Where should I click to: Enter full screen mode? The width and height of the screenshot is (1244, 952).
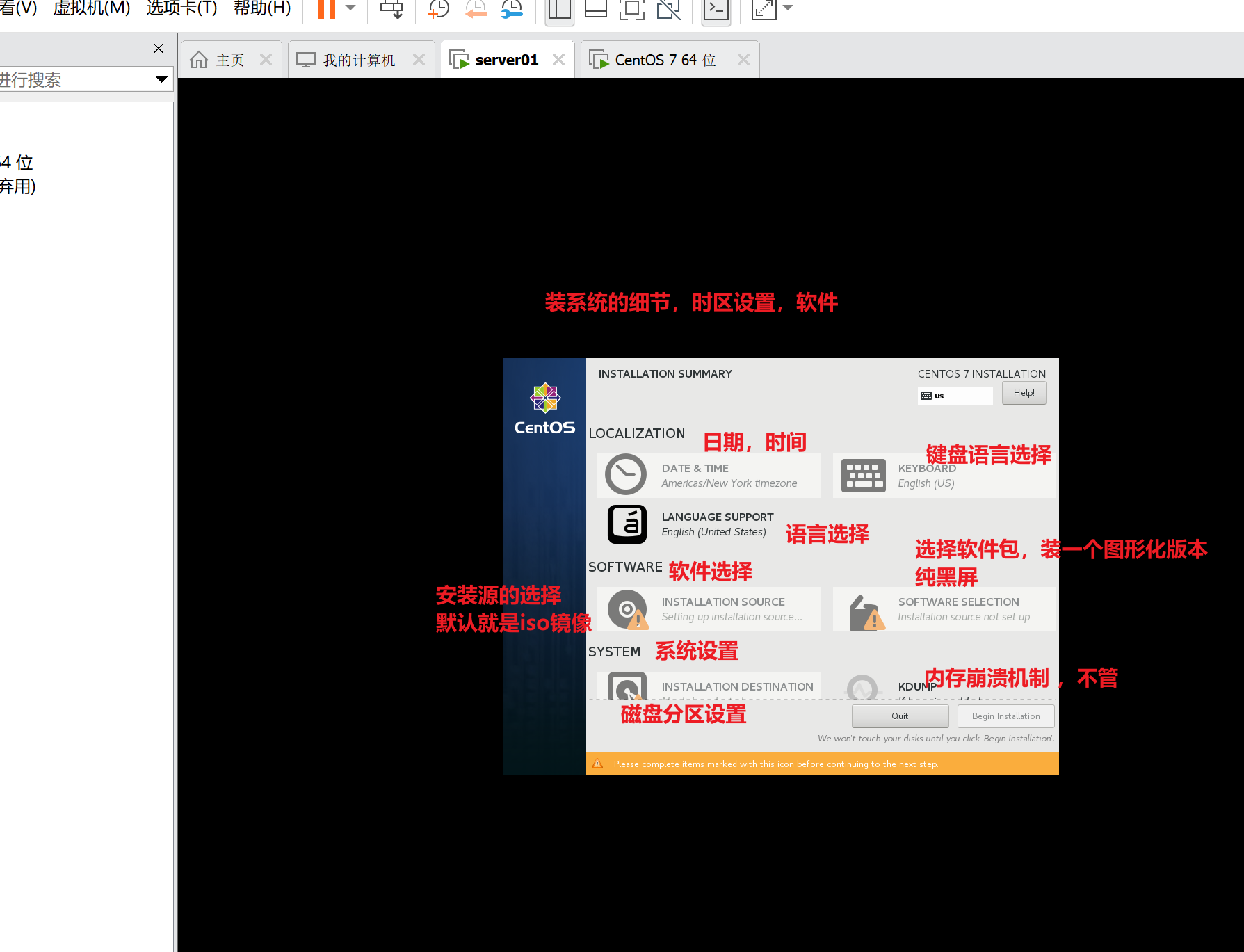631,8
